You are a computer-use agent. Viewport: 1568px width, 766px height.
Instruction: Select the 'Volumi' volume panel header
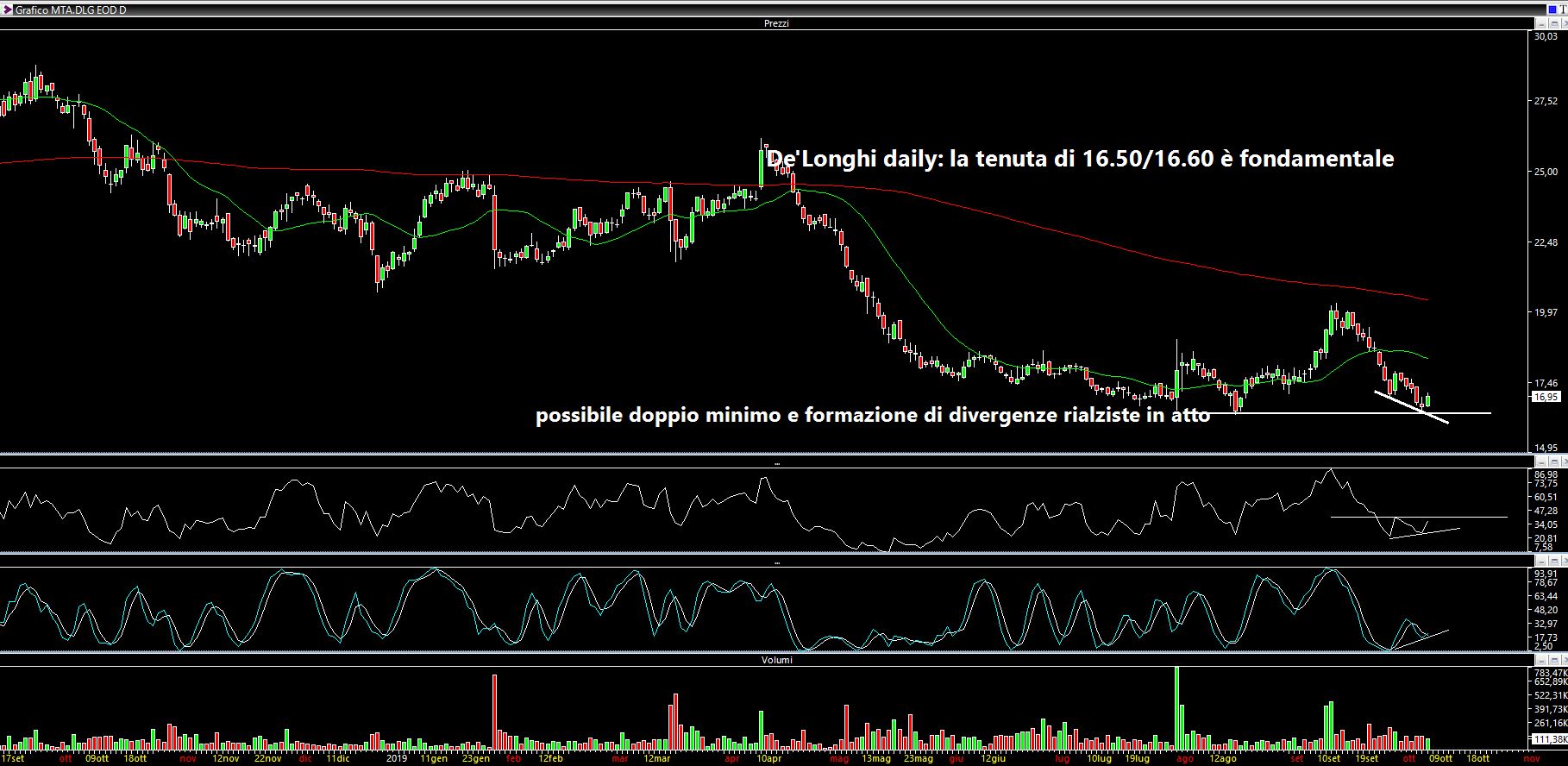[776, 660]
